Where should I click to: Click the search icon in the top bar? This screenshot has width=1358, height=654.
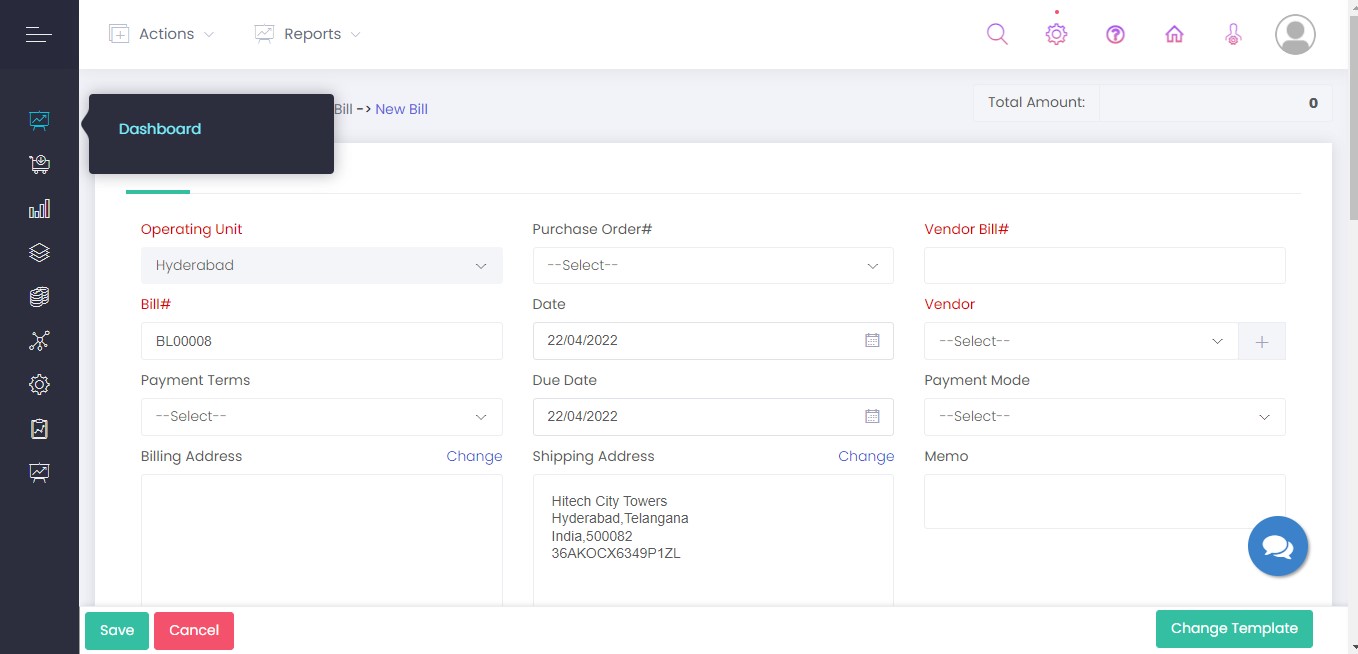[997, 33]
